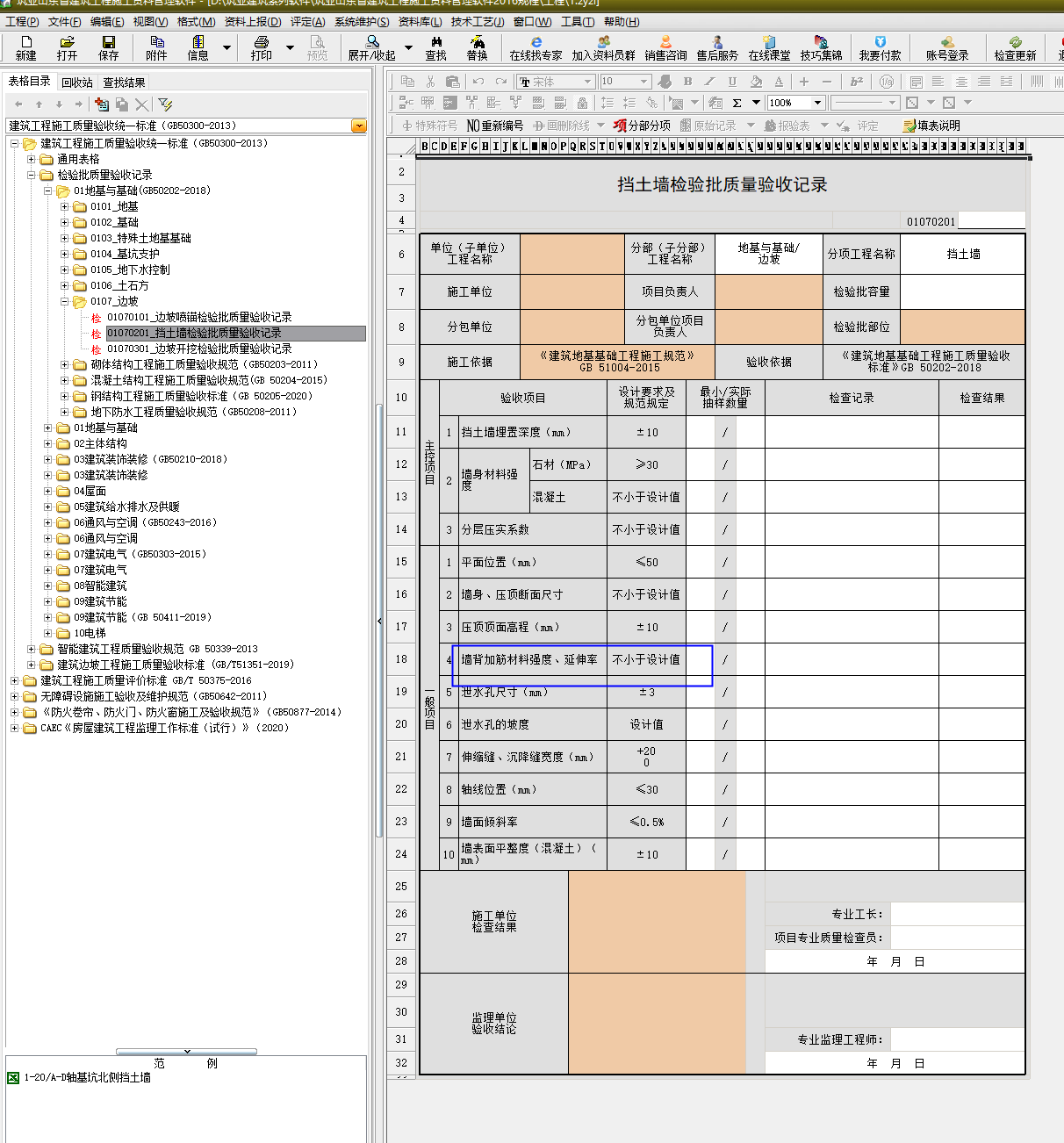Click the 加入资料员群 group icon
1064x1143 pixels.
(603, 47)
